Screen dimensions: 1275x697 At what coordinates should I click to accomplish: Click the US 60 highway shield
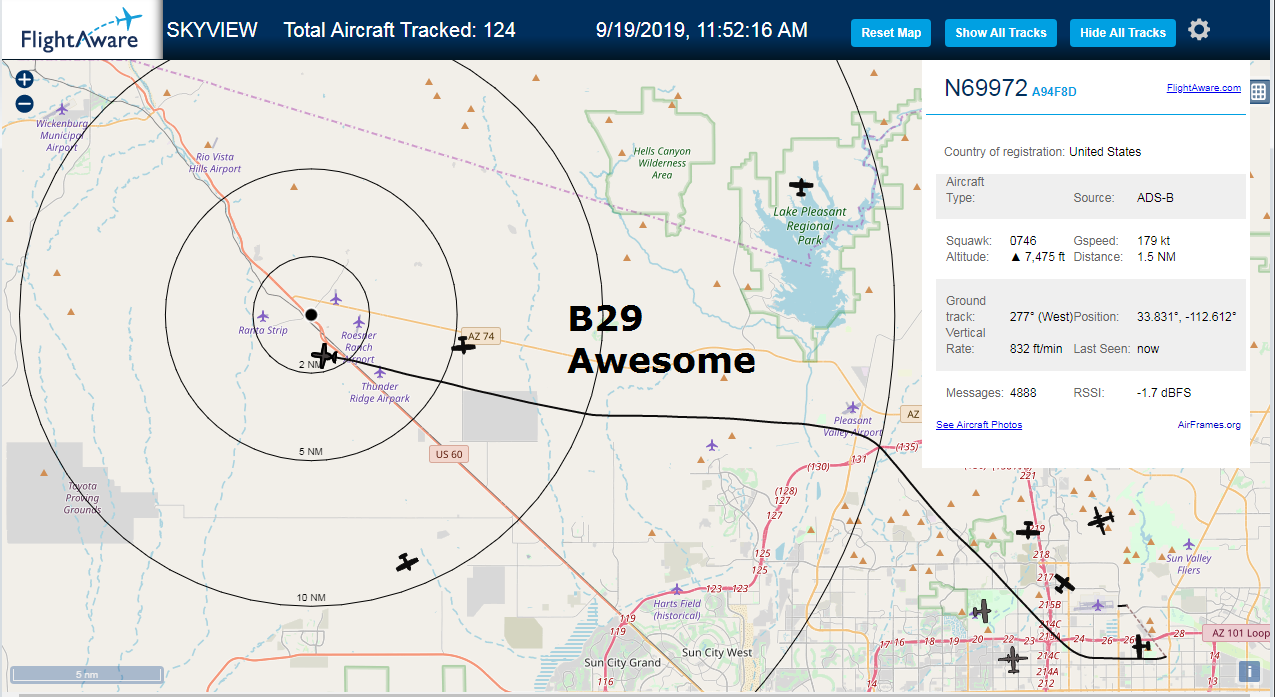click(449, 454)
